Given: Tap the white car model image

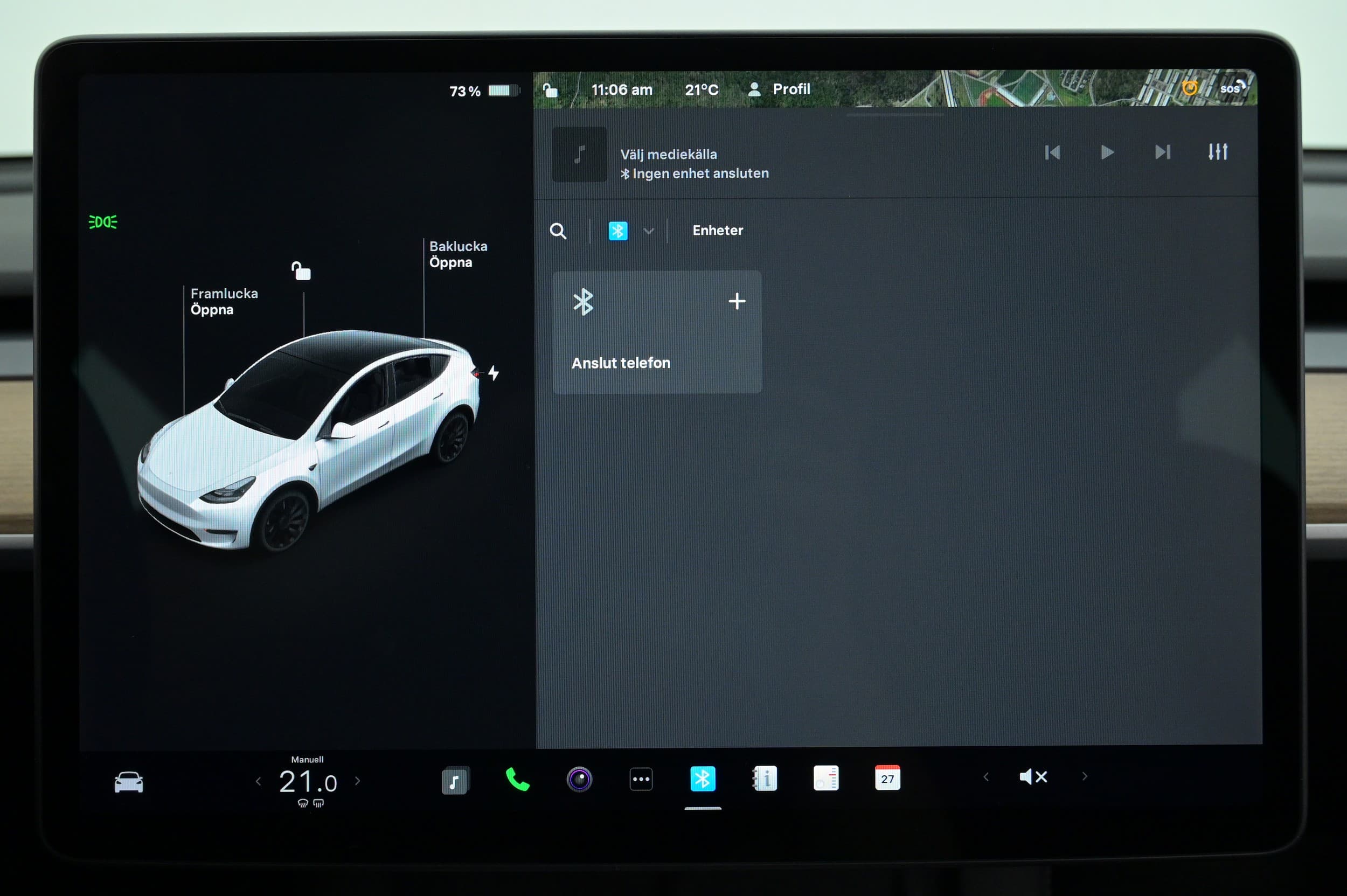Looking at the screenshot, I should [x=309, y=440].
